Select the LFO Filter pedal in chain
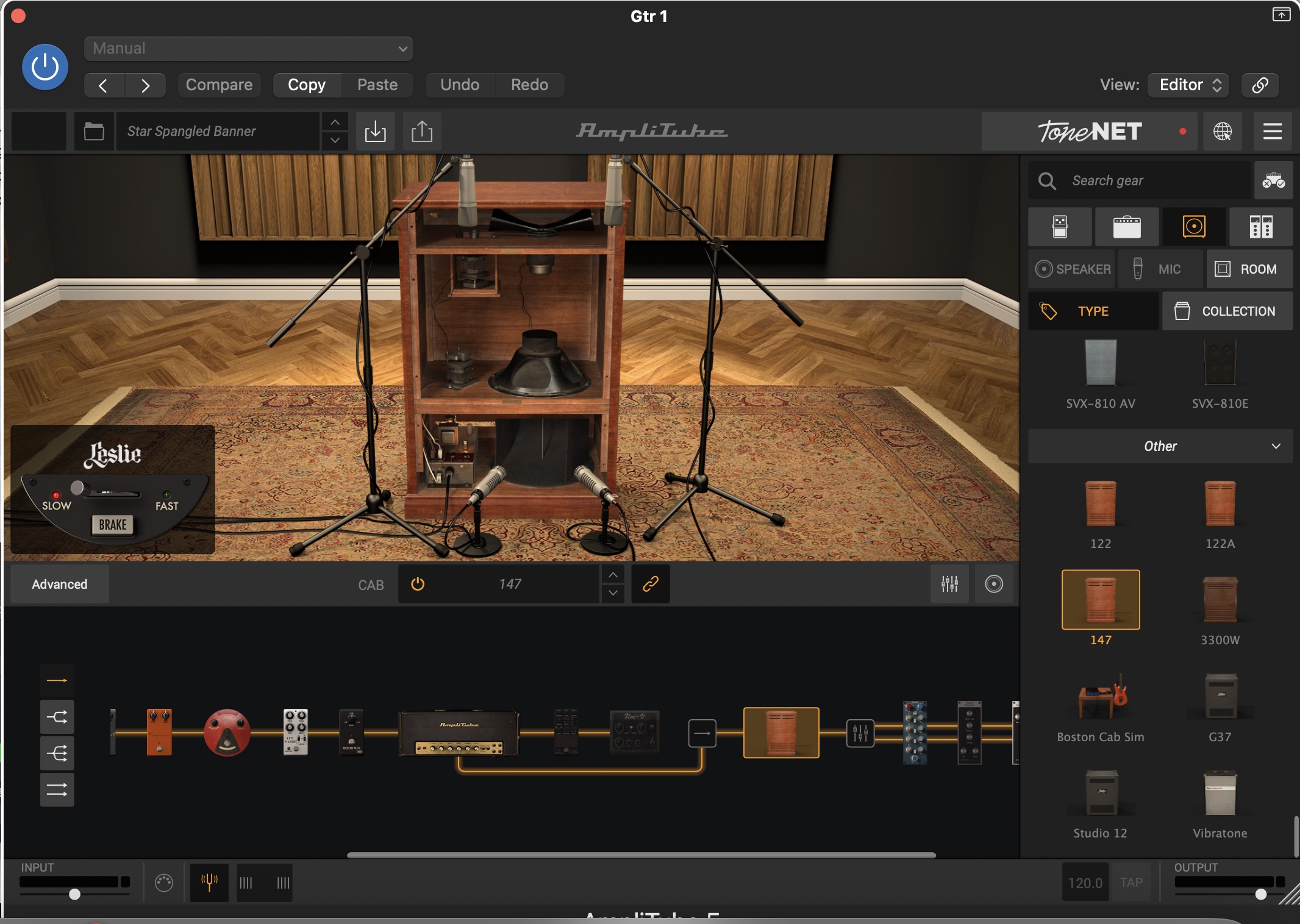 coord(296,732)
